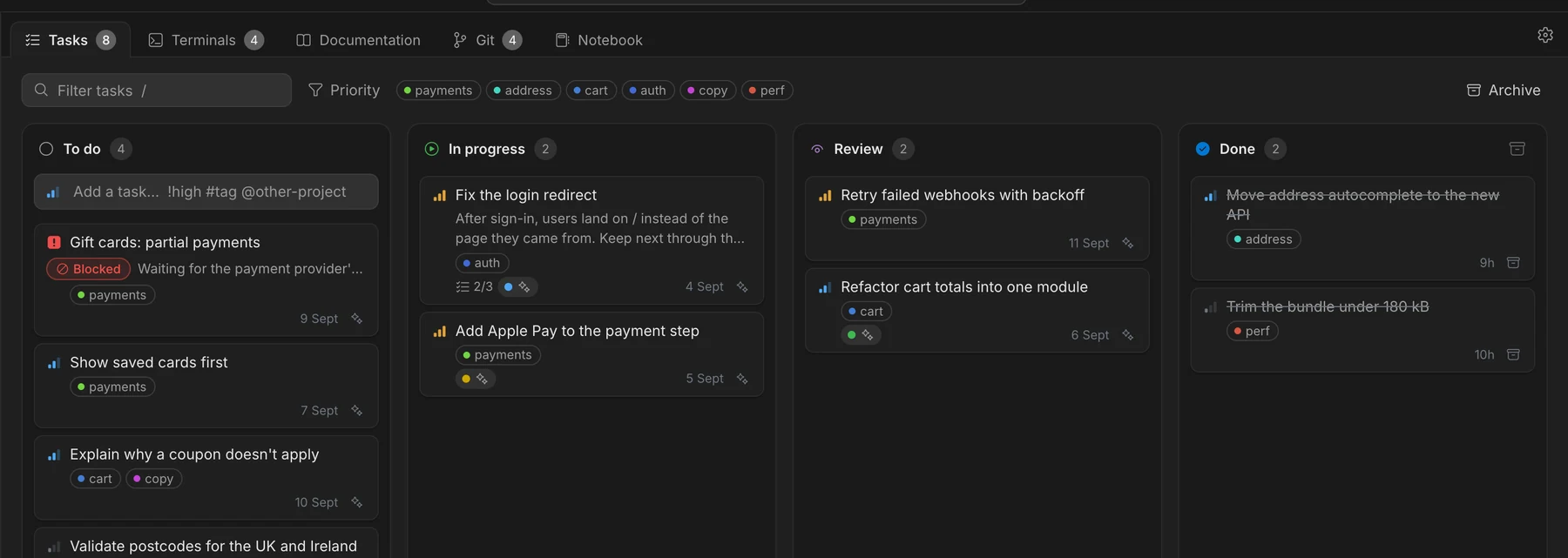Open the Git tab
1568x558 pixels.
coord(487,40)
